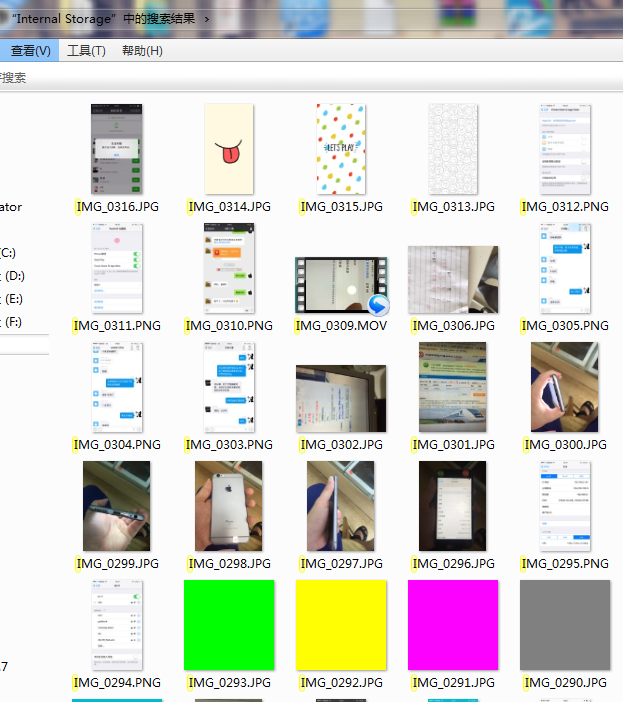The image size is (623, 702).
Task: Select the yellow image IMG_0292.JPG
Action: tap(341, 625)
